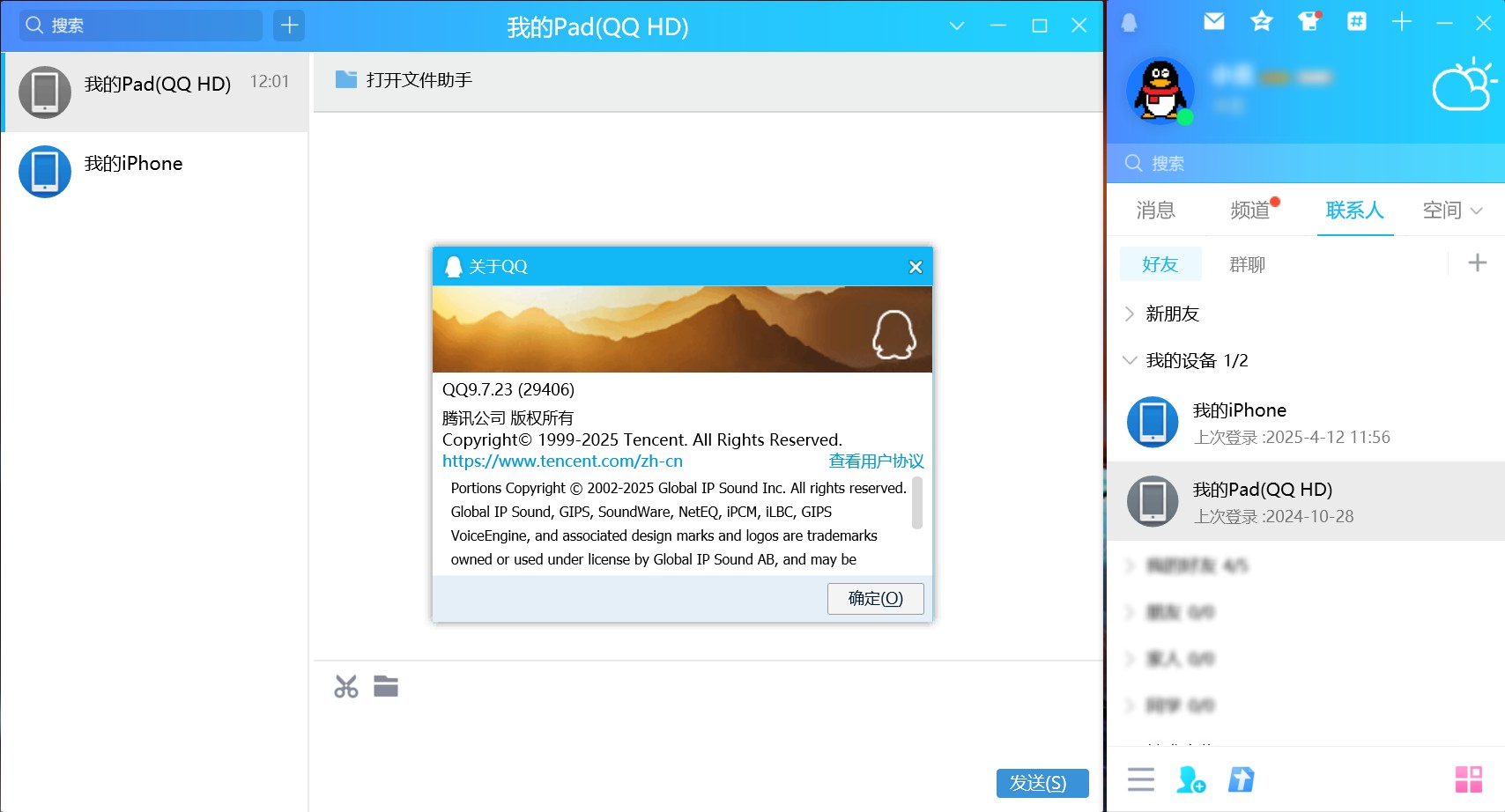The image size is (1505, 812).
Task: Click the main panel 搜索 field
Action: tap(1305, 163)
